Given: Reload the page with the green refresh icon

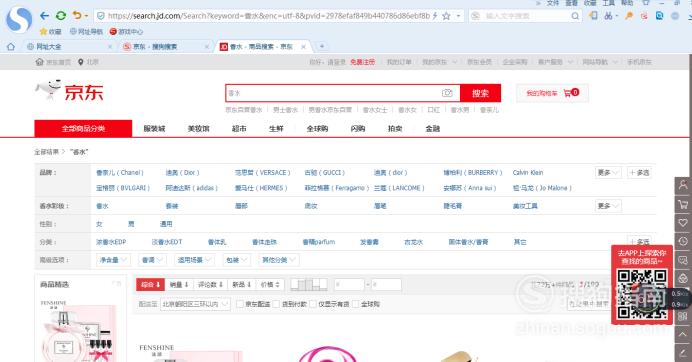Looking at the screenshot, I should point(61,16).
